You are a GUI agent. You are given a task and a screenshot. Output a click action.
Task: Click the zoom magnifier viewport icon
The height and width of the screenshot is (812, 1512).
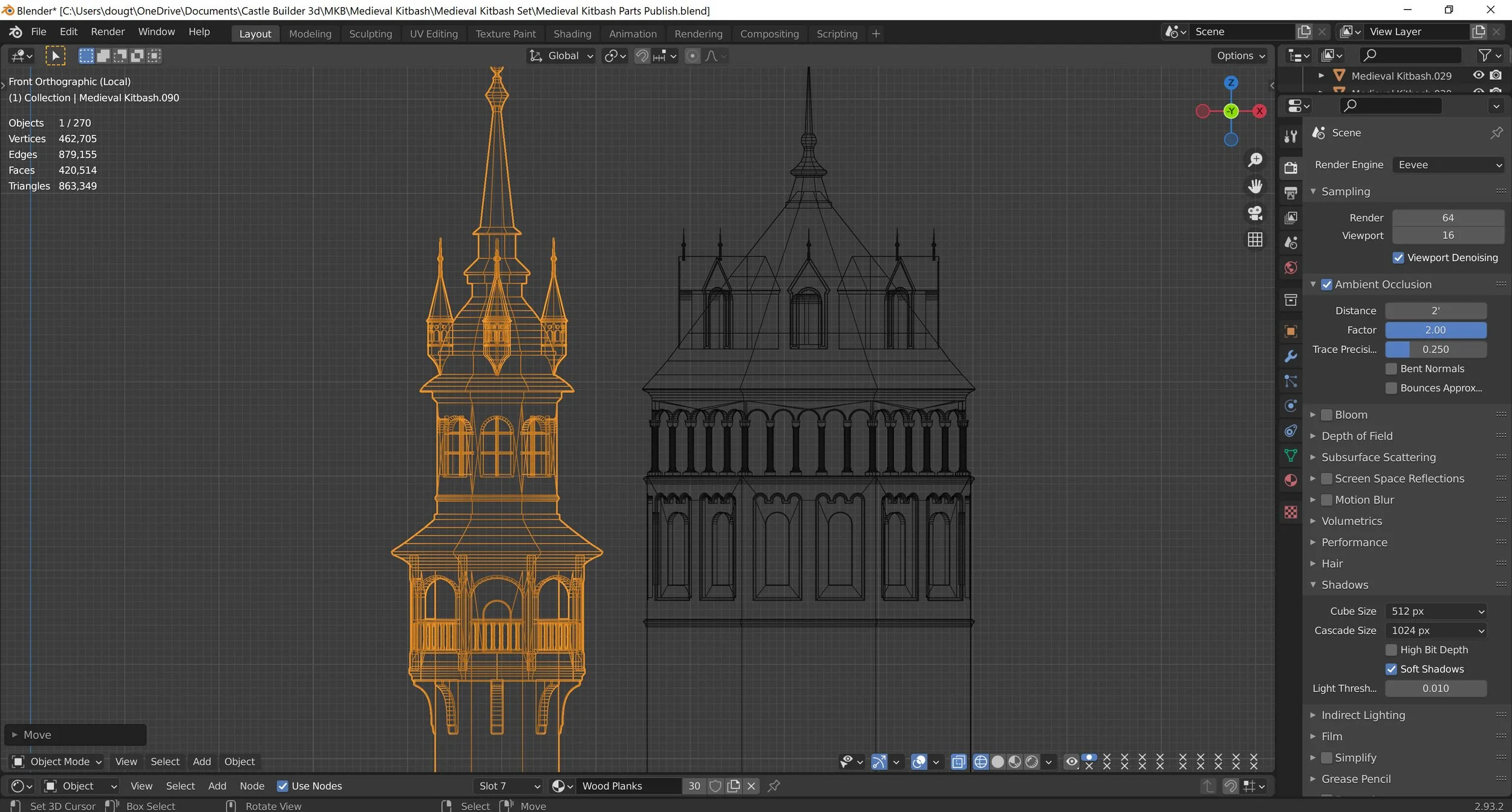click(x=1255, y=160)
